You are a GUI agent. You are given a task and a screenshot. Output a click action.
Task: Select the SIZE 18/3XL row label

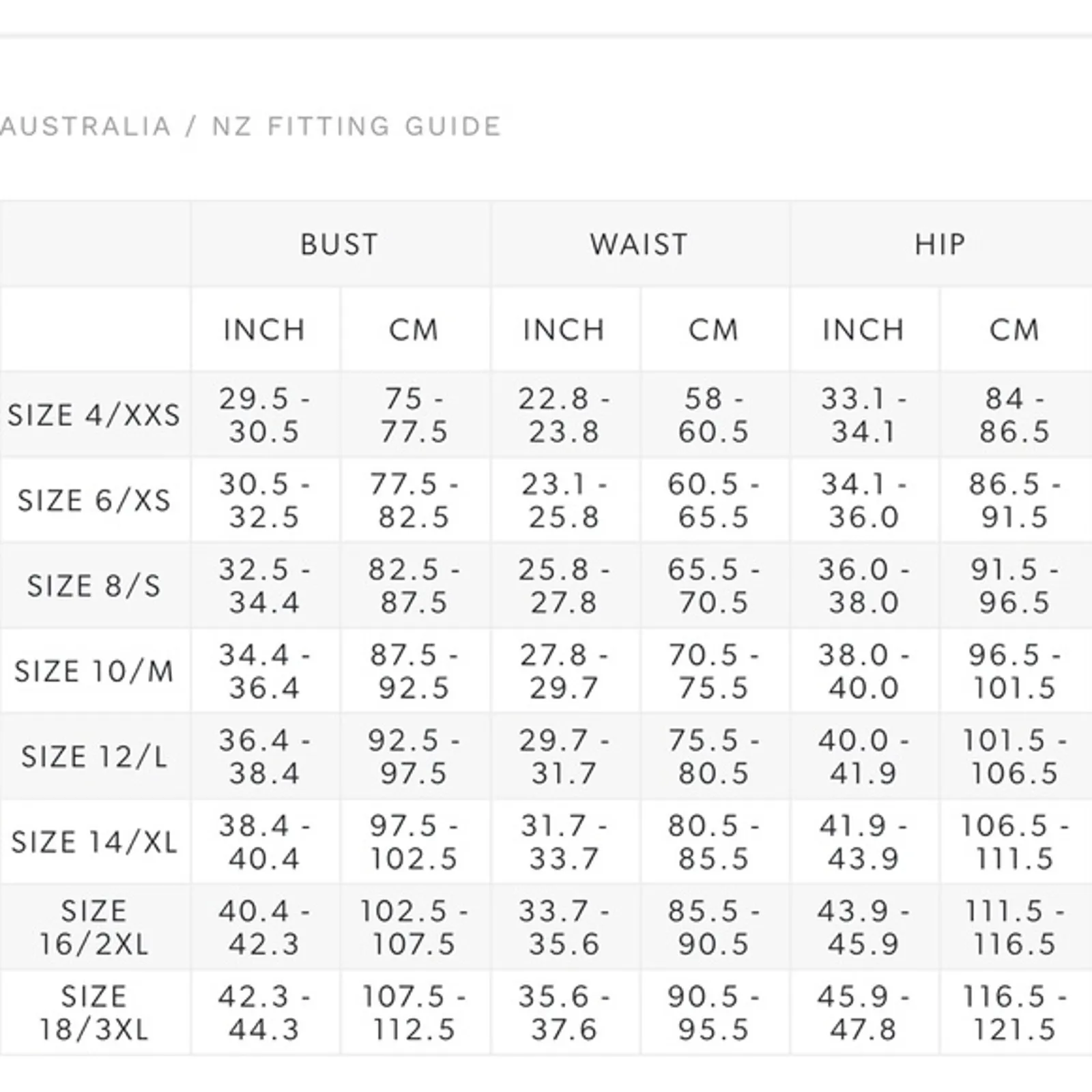pos(94,1013)
